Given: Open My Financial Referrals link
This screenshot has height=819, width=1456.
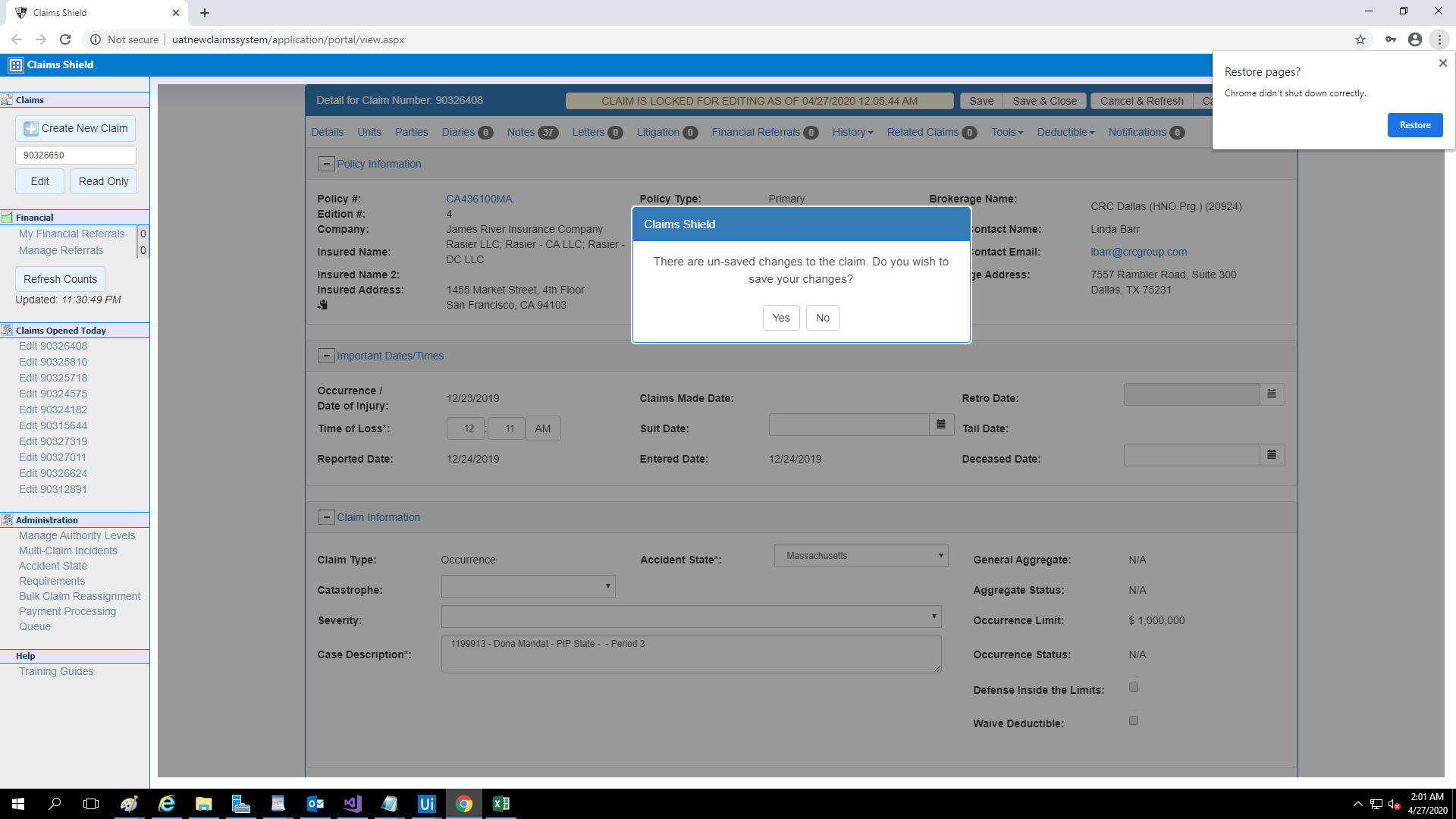Looking at the screenshot, I should pyautogui.click(x=71, y=234).
